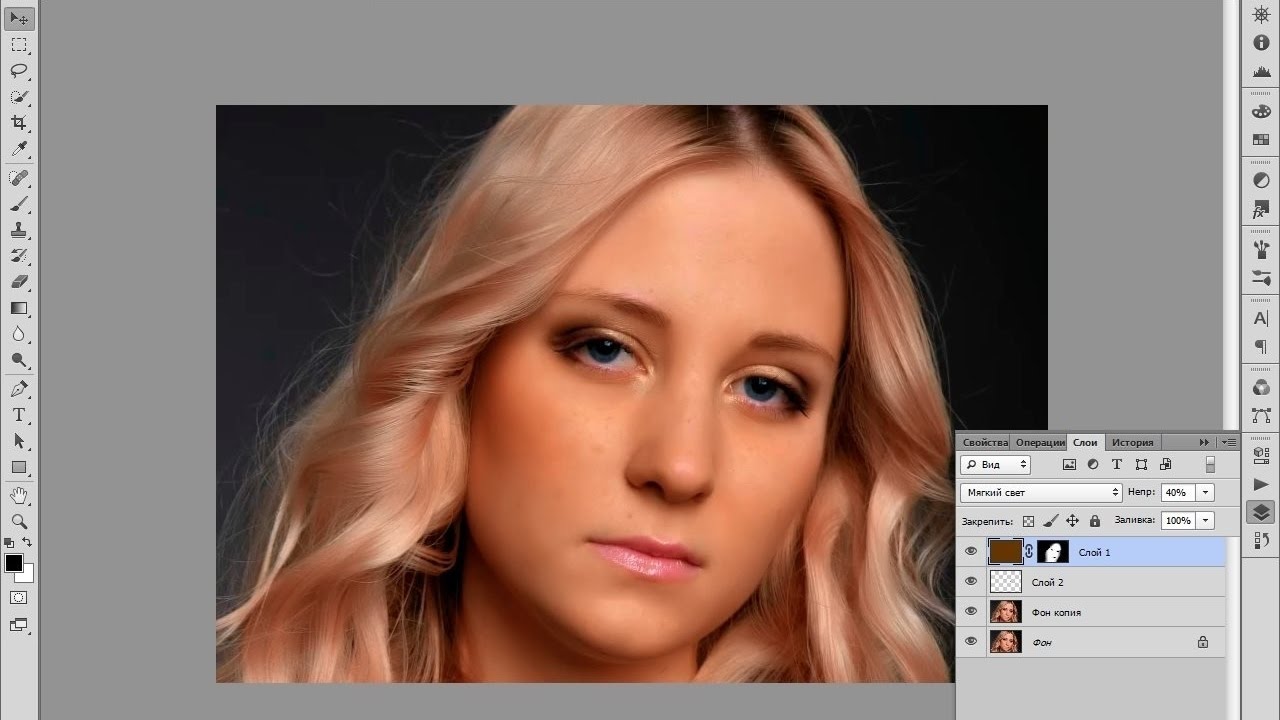This screenshot has height=720, width=1280.
Task: Click the fill value field showing 100%
Action: 1179,520
